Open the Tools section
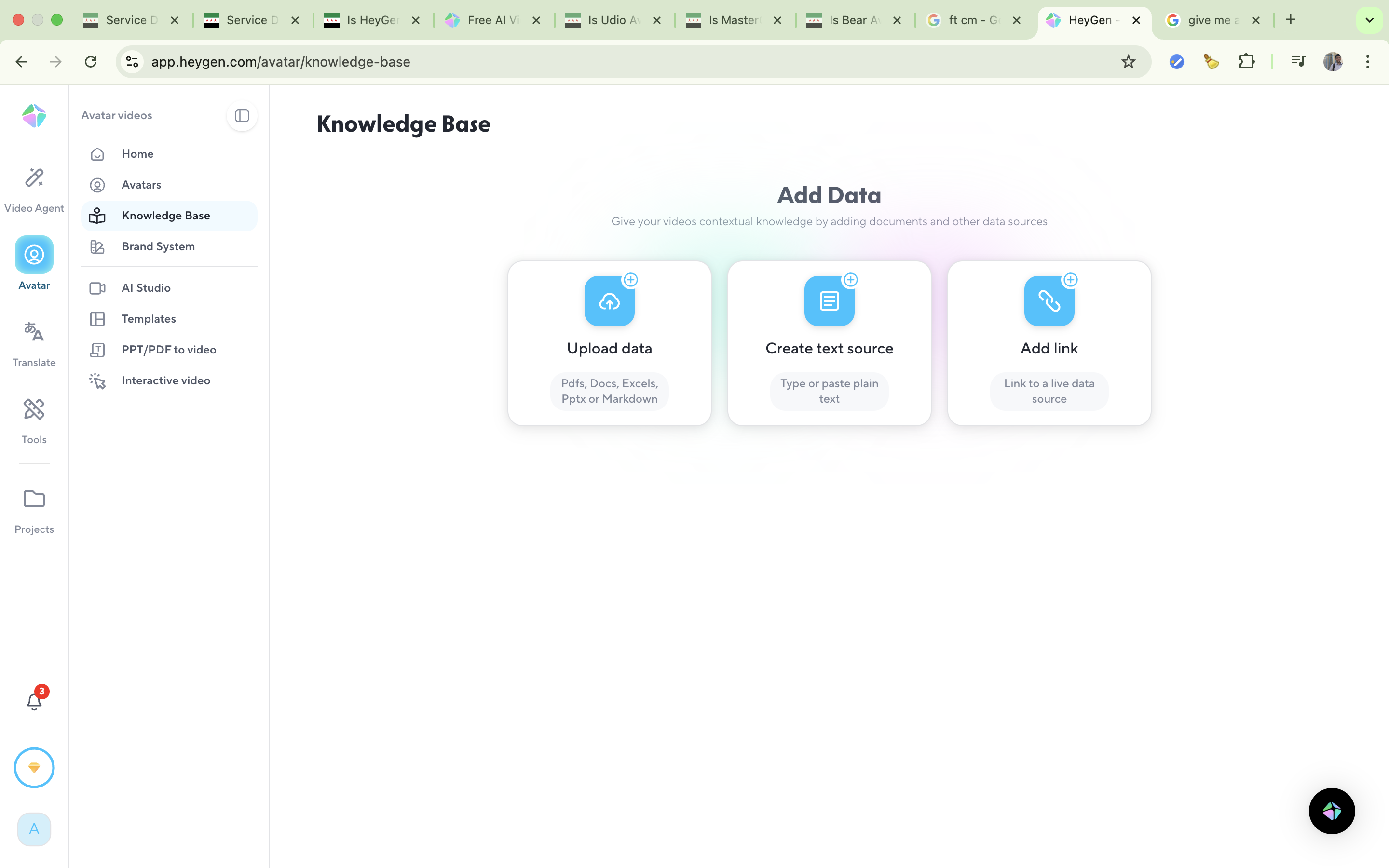The width and height of the screenshot is (1389, 868). (34, 421)
